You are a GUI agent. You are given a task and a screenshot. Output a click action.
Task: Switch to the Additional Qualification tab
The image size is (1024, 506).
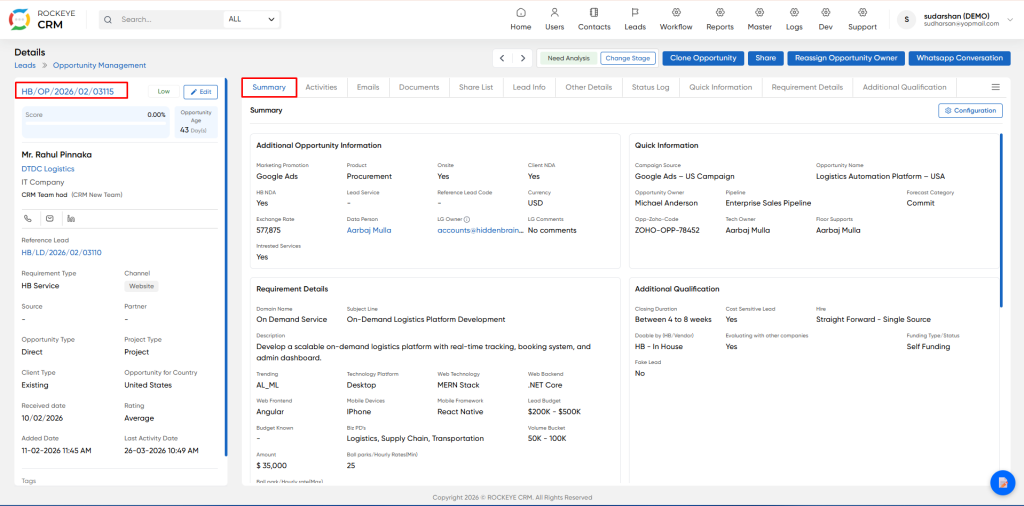point(904,87)
